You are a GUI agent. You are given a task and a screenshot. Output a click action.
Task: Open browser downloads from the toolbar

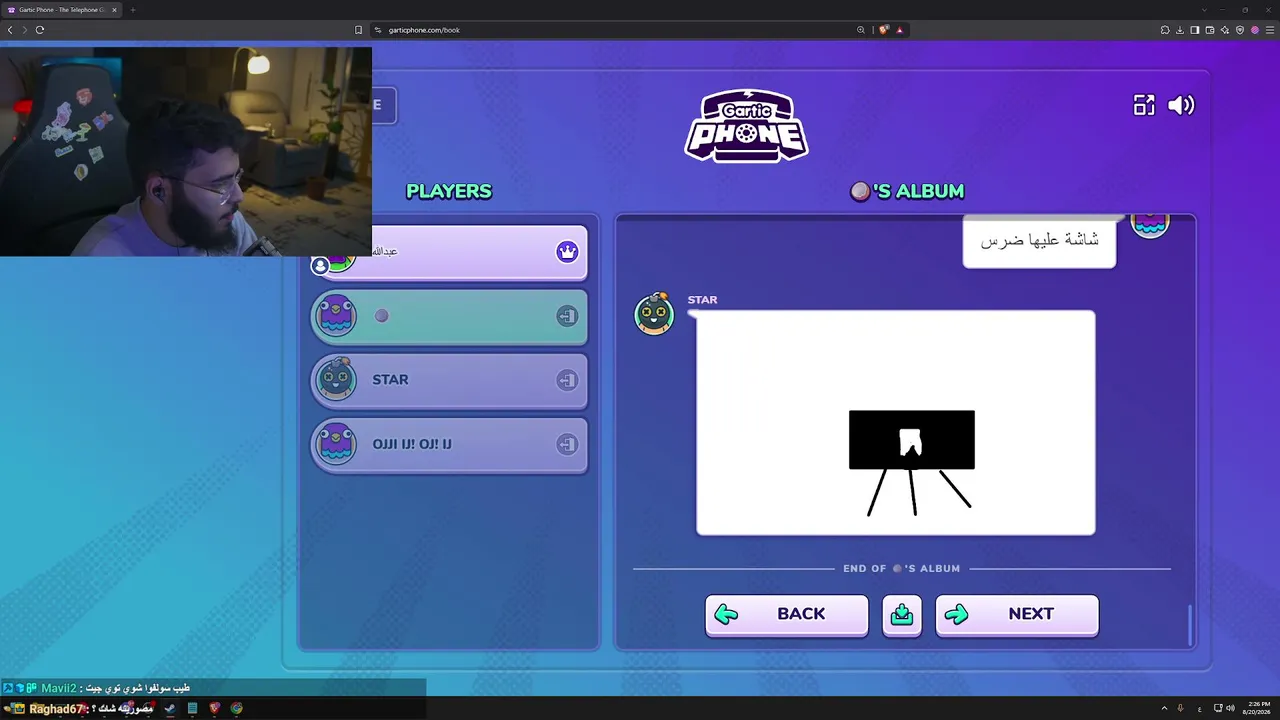[1180, 30]
